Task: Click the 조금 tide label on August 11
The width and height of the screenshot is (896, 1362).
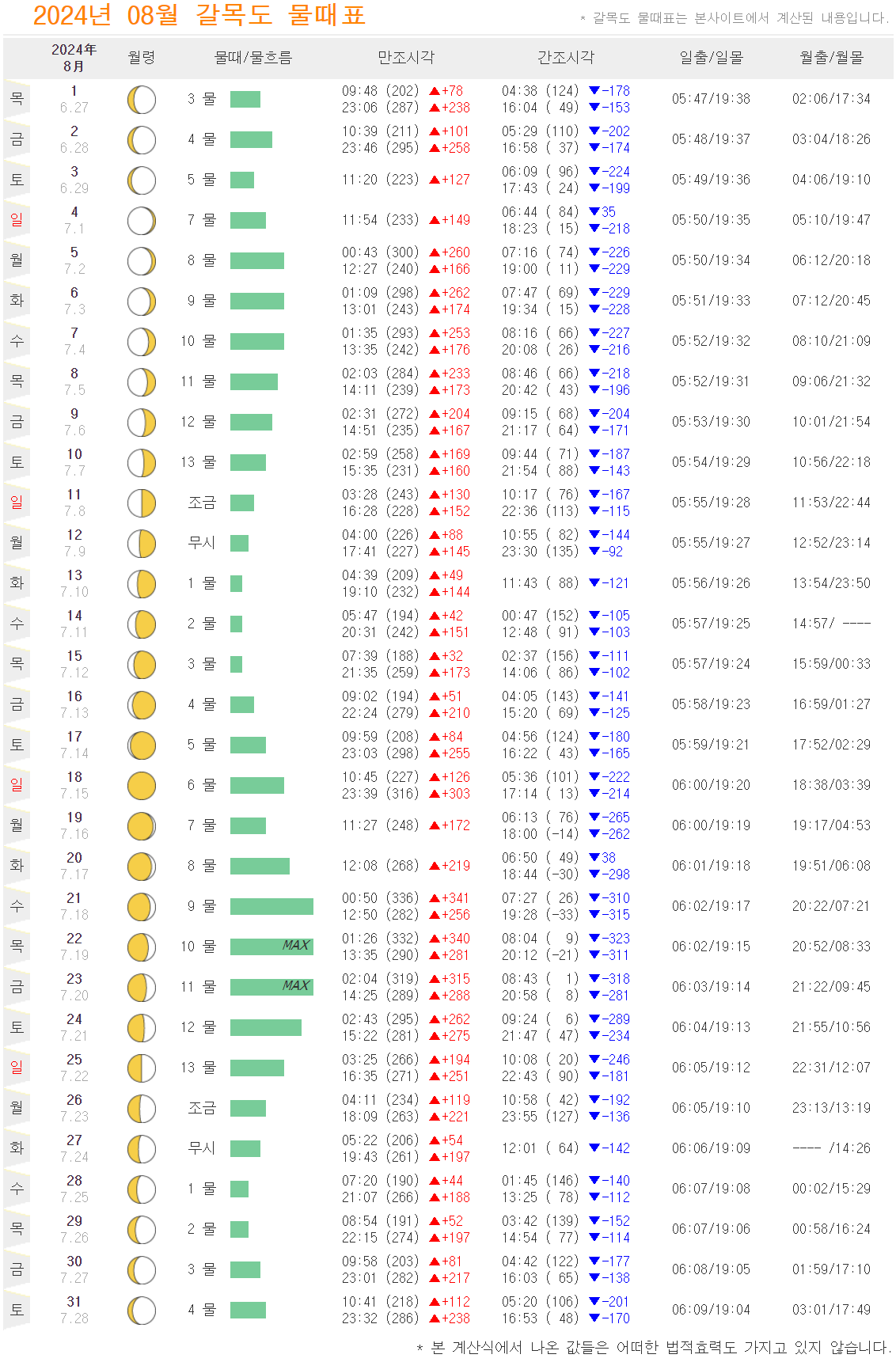Action: click(x=202, y=503)
